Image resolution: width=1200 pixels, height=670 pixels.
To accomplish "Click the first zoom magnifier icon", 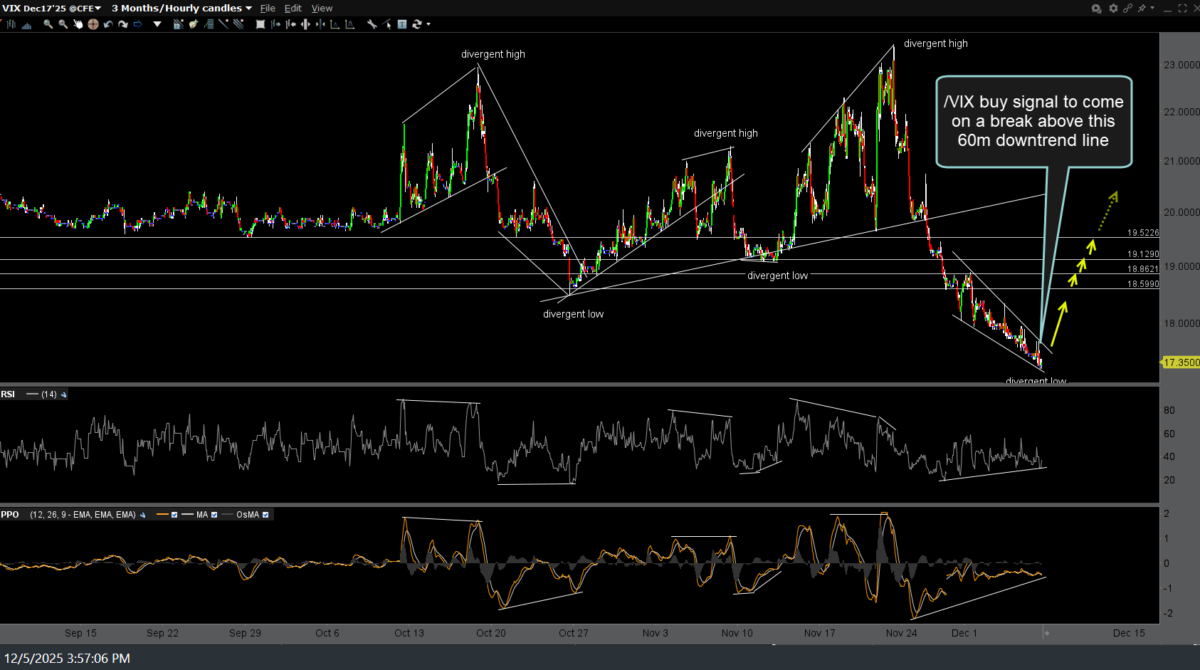I will click(48, 24).
